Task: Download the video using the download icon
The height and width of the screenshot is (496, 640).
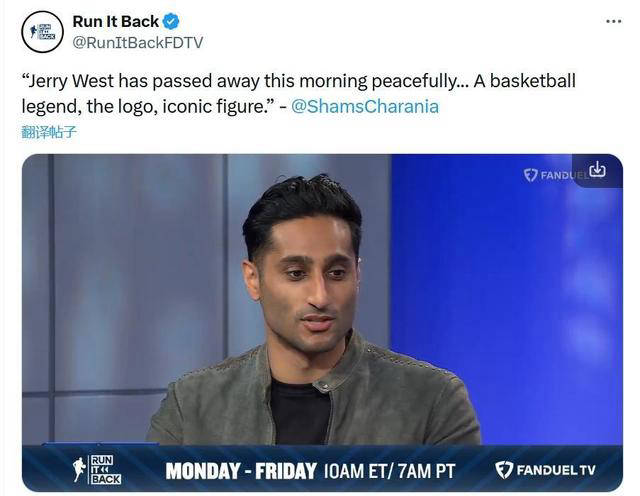Action: [x=598, y=169]
